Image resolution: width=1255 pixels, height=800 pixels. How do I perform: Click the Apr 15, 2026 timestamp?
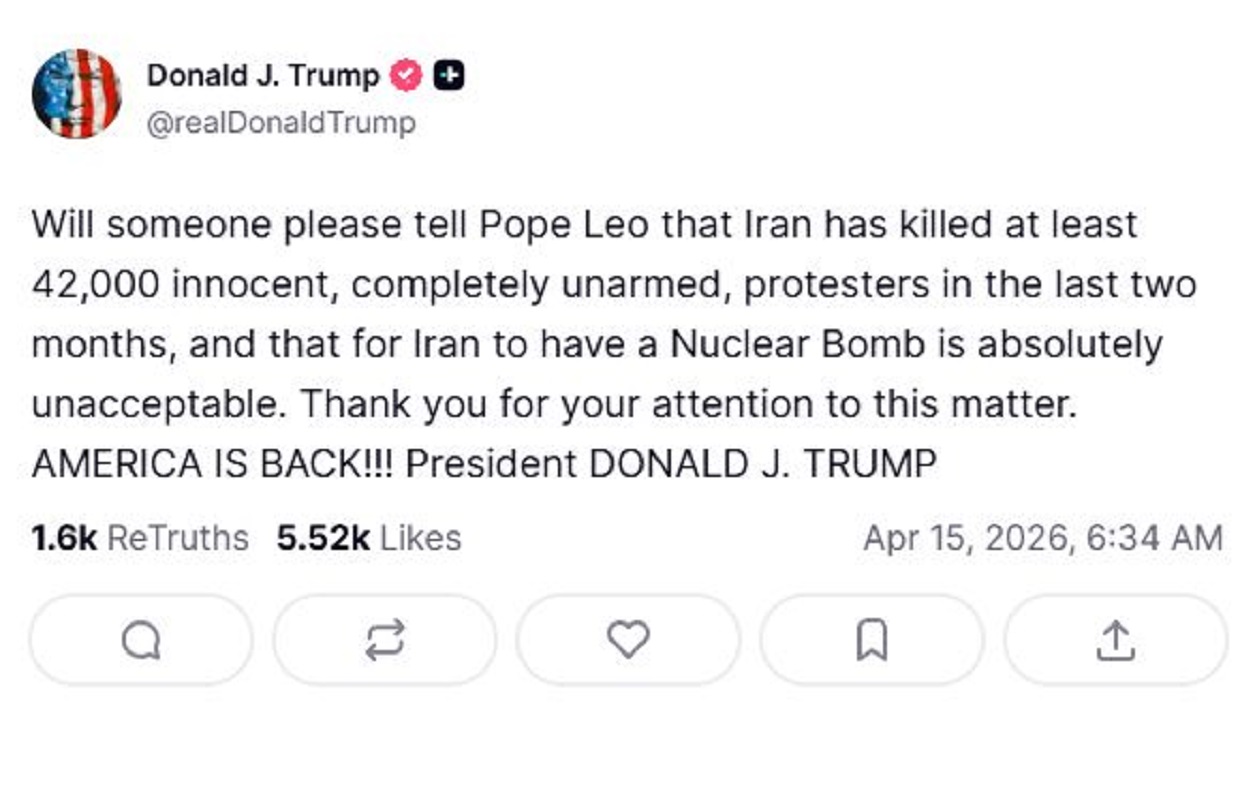[1042, 538]
